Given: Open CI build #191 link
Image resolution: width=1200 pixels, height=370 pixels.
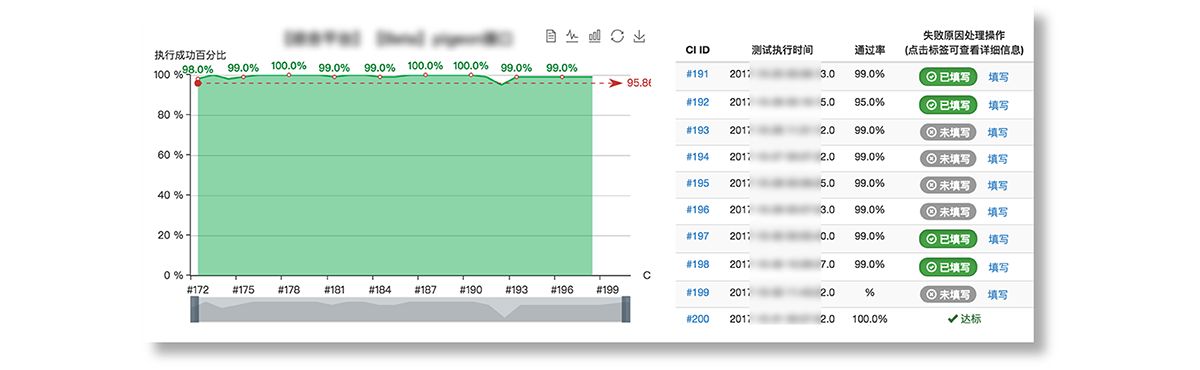Looking at the screenshot, I should pyautogui.click(x=697, y=74).
